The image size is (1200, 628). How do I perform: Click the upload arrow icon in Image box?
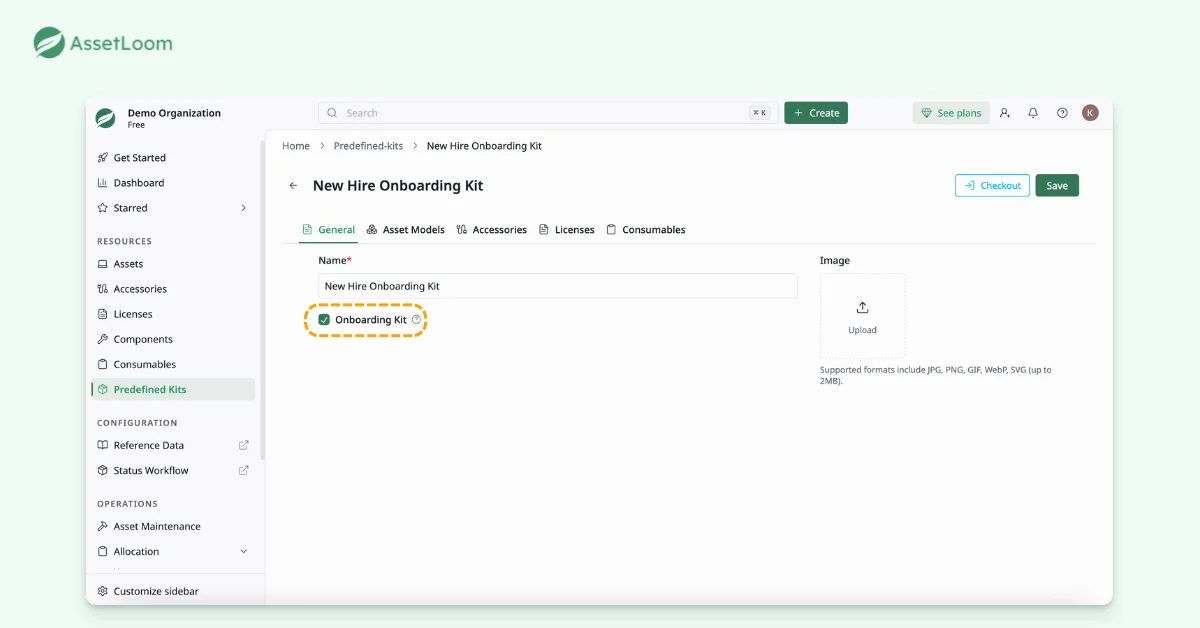pos(862,308)
